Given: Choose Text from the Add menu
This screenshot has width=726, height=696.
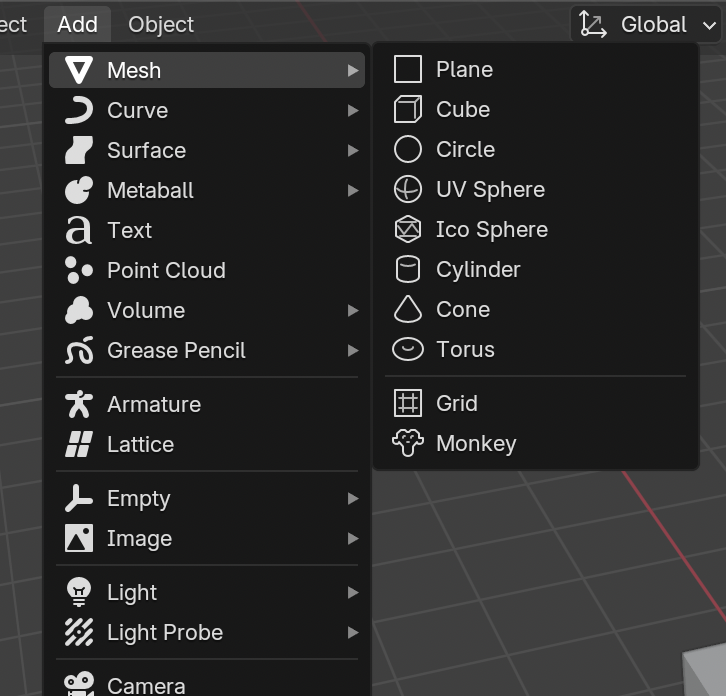Looking at the screenshot, I should click(129, 230).
